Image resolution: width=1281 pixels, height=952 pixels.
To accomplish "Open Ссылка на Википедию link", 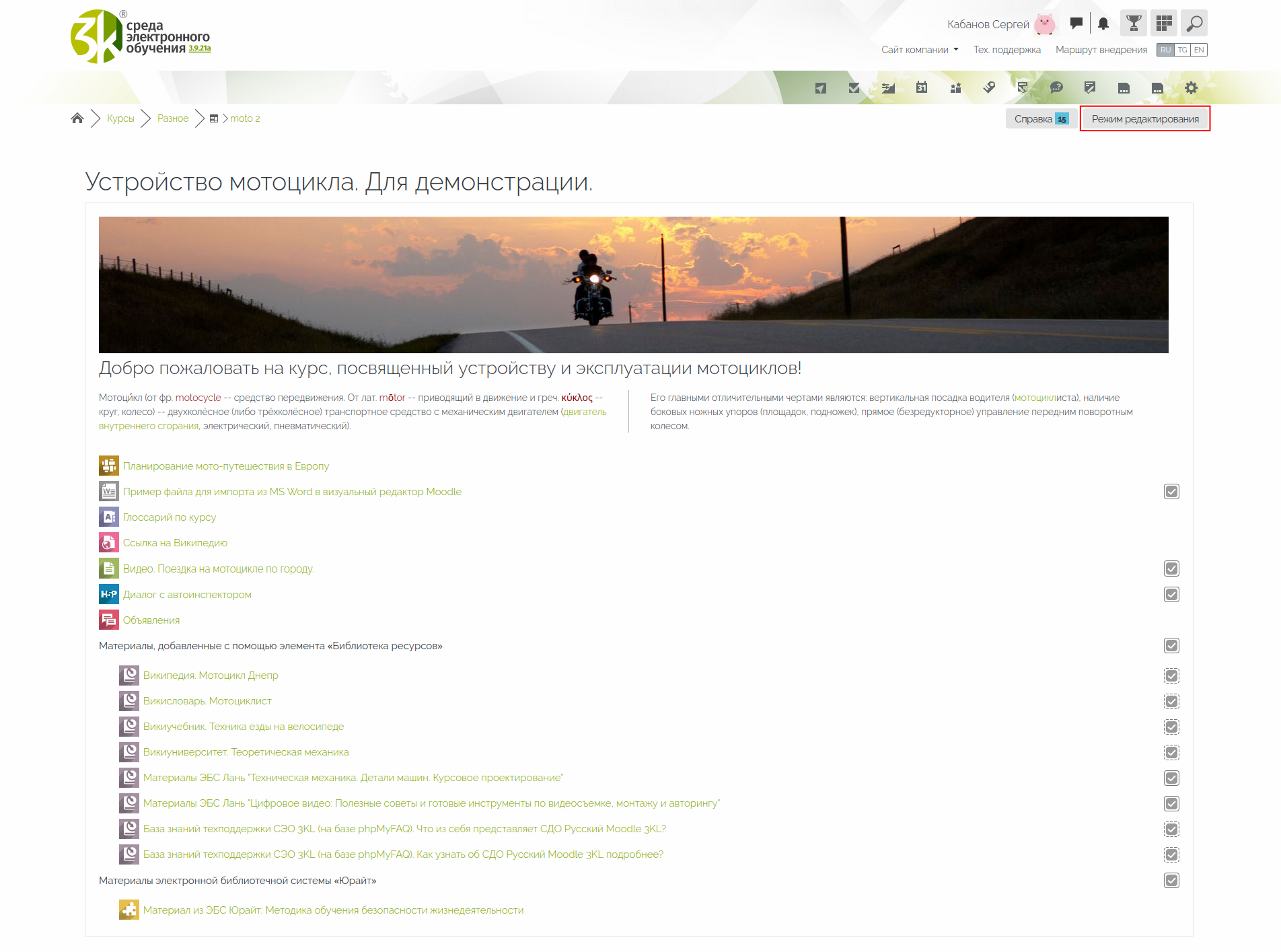I will [175, 543].
